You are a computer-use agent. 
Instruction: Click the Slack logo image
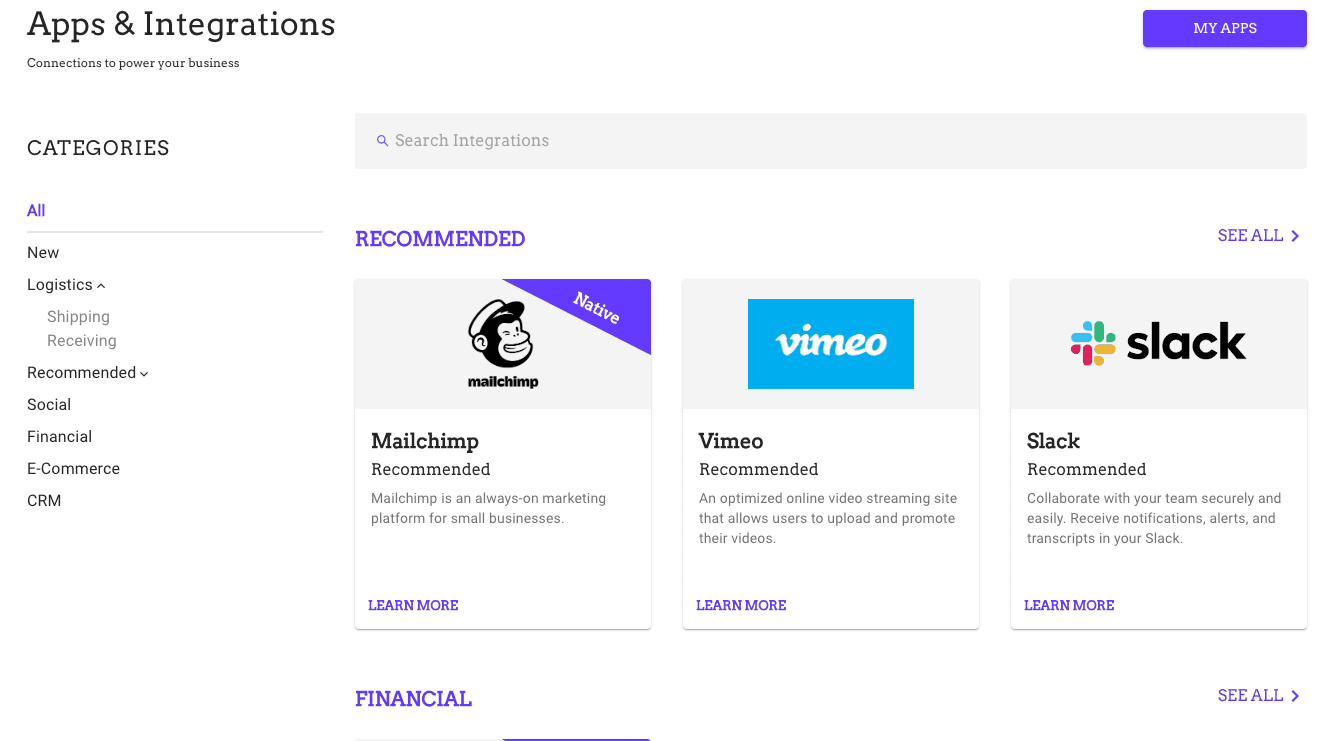point(1158,343)
